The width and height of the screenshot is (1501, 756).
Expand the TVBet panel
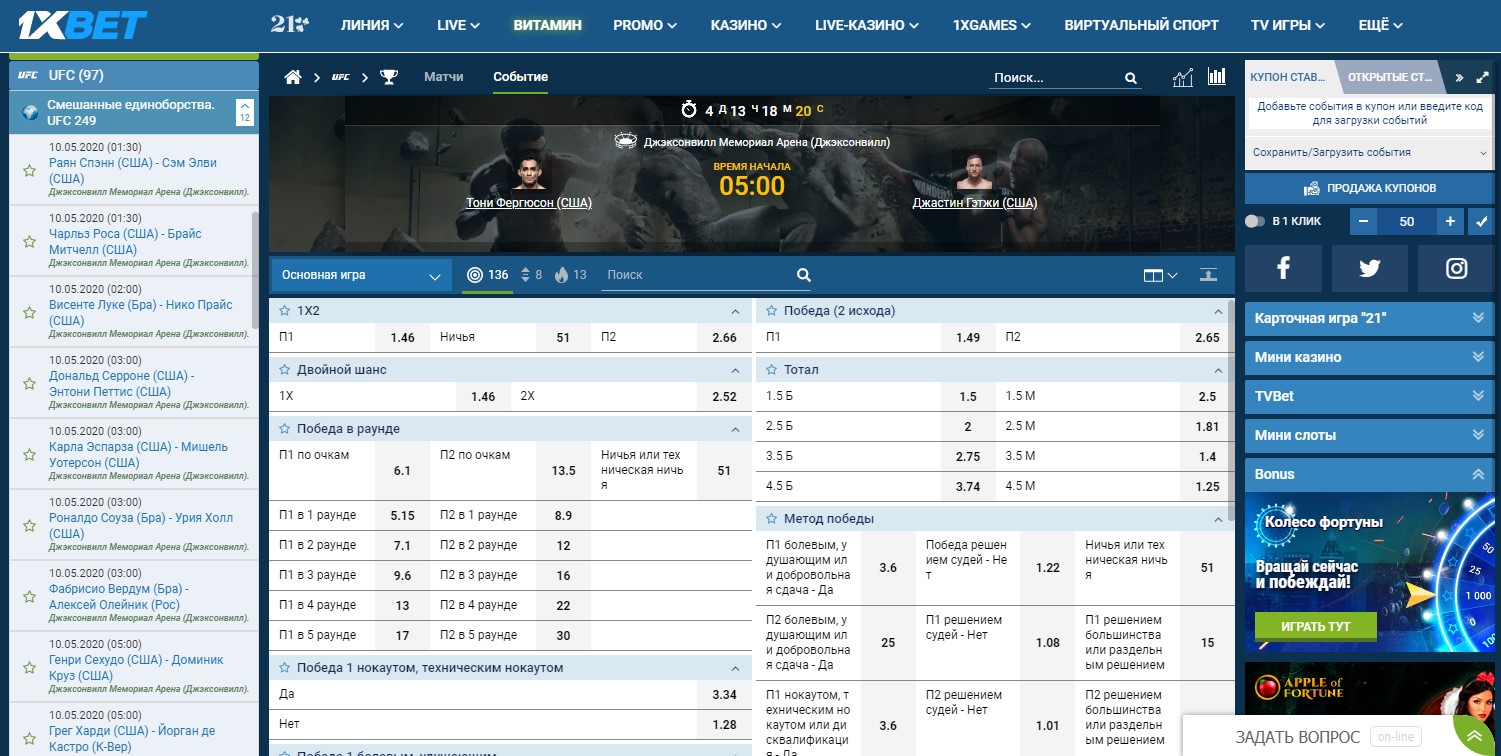click(1370, 396)
